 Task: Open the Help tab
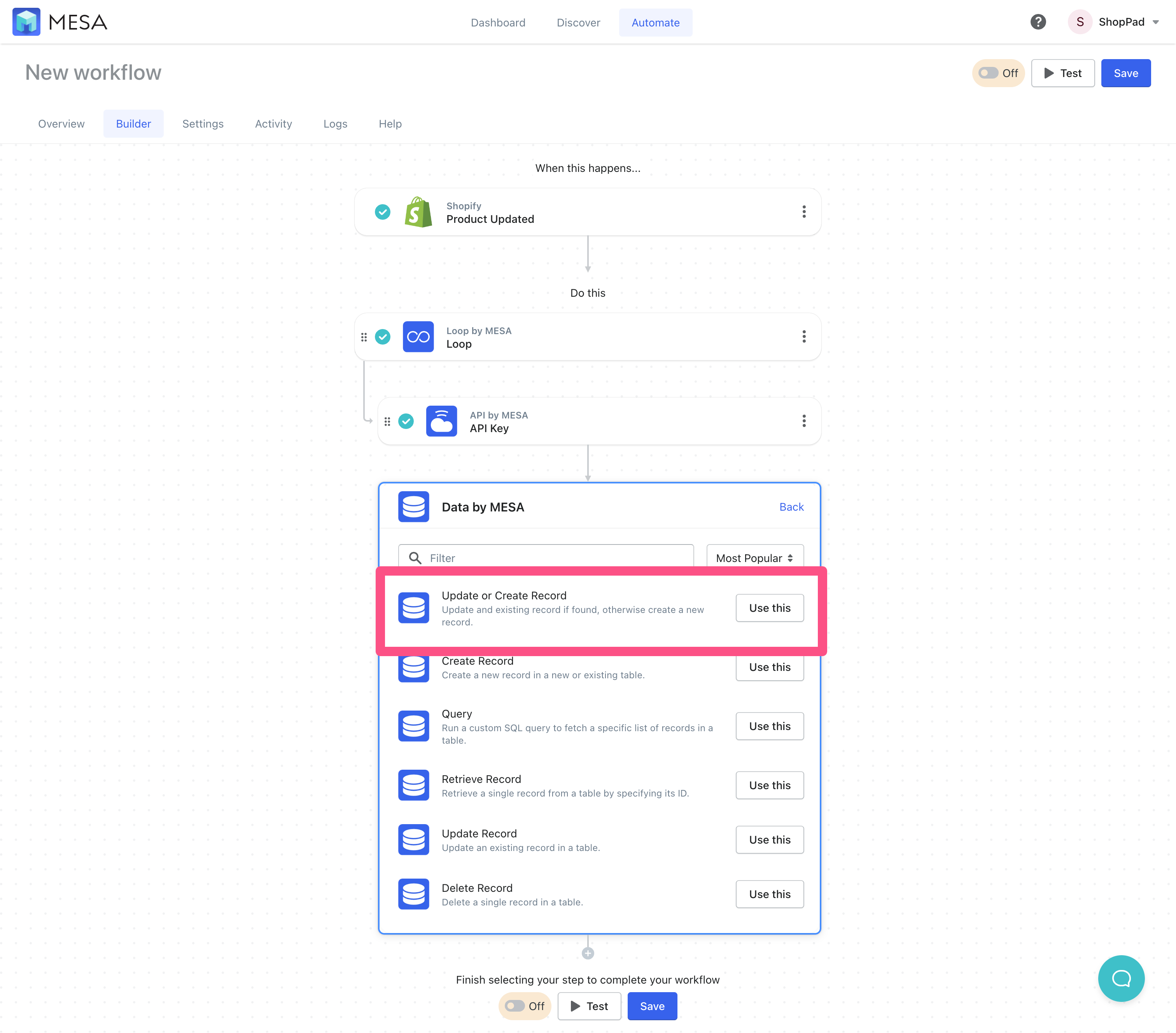pos(390,124)
